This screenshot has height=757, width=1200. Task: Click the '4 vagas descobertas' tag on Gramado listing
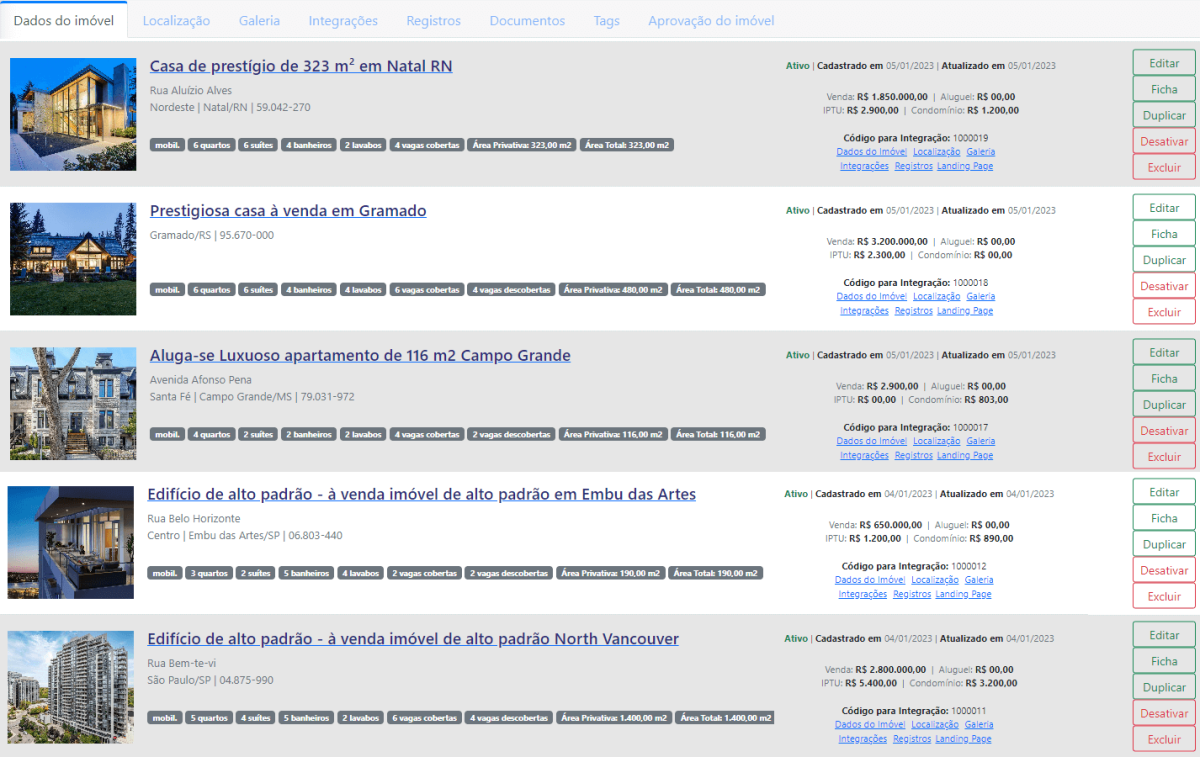pyautogui.click(x=510, y=290)
